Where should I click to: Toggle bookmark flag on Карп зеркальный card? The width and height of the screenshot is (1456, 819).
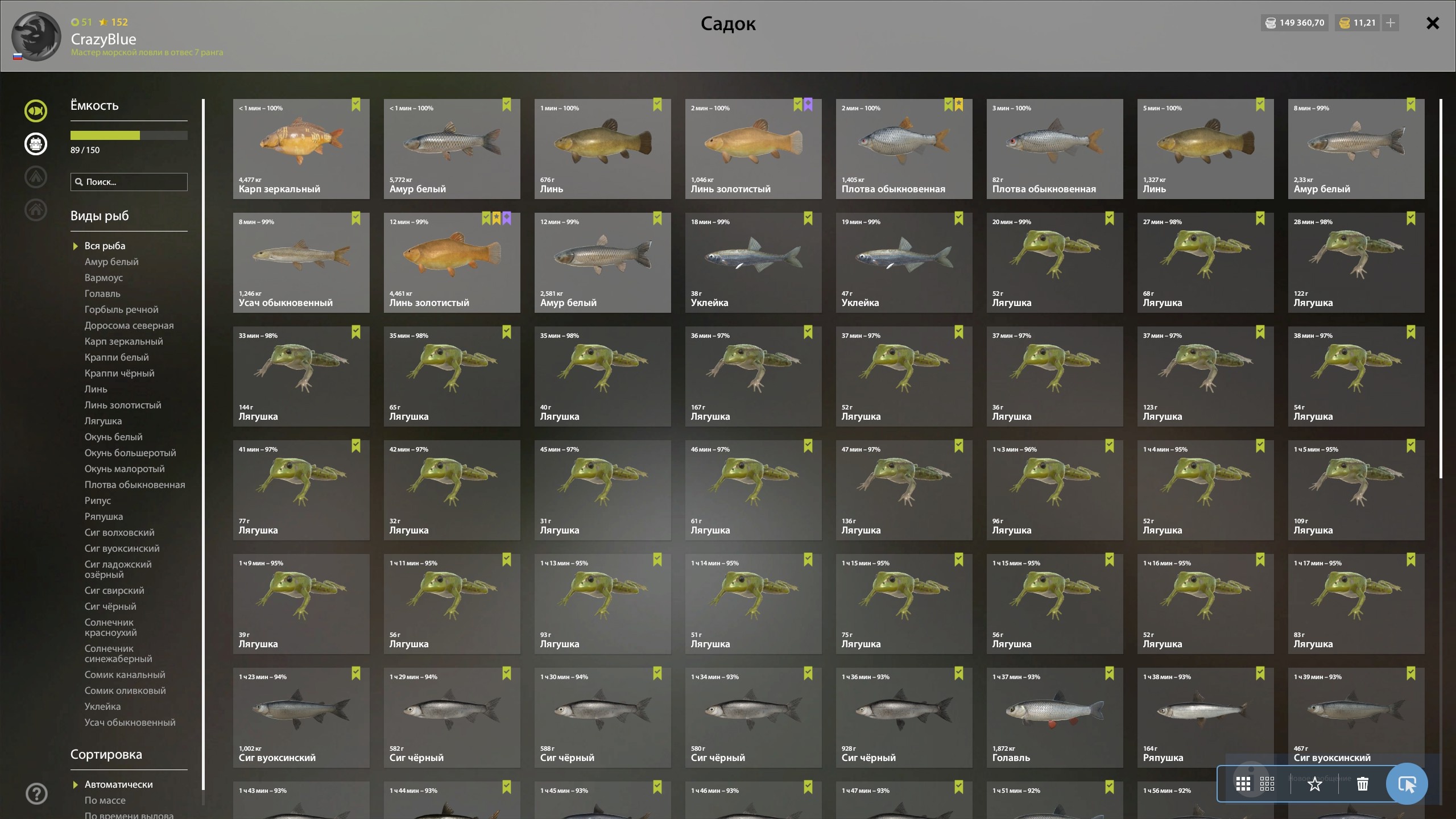356,105
